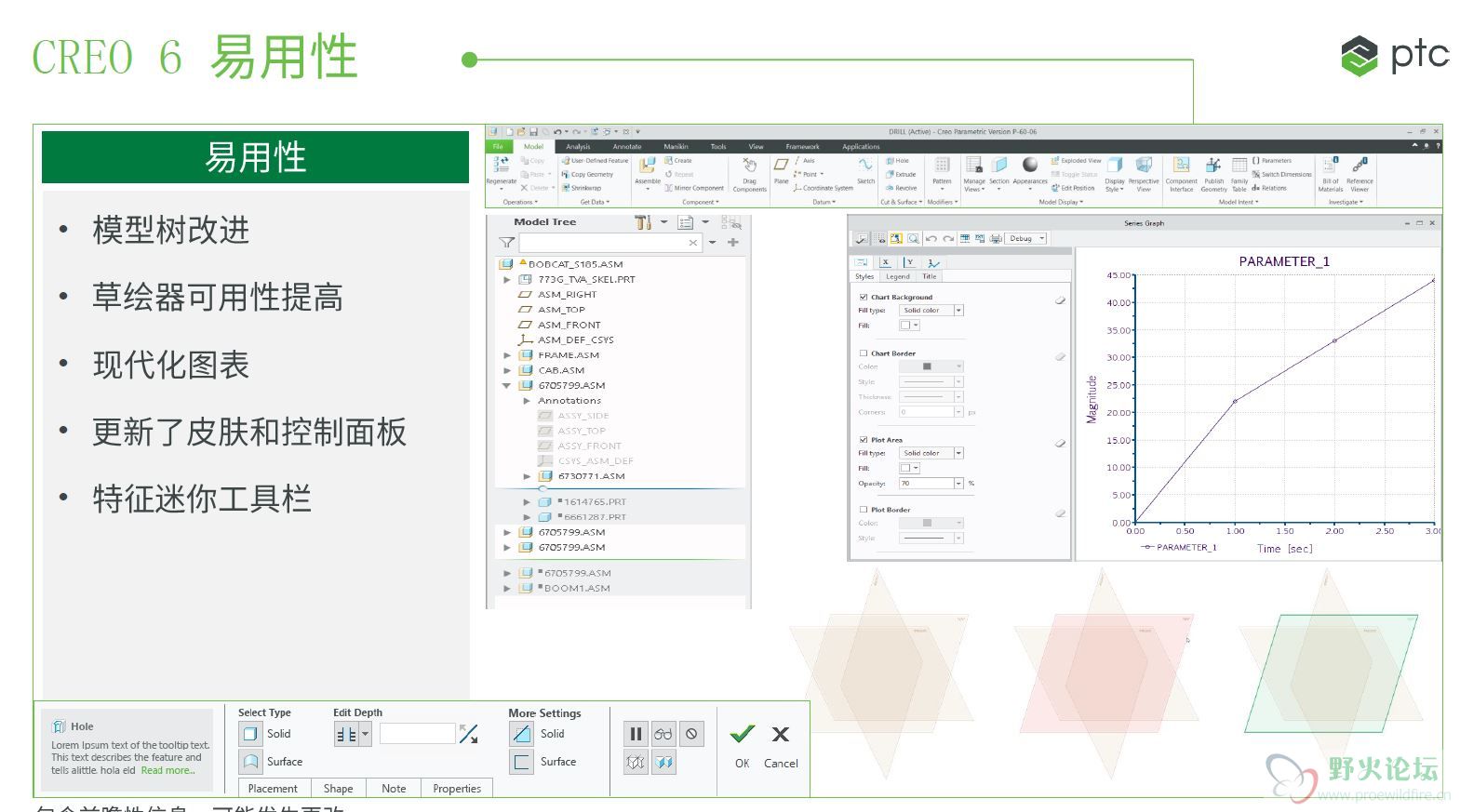Image resolution: width=1460 pixels, height=812 pixels.
Task: Open the Edit Depth type dropdown
Action: coord(366,734)
